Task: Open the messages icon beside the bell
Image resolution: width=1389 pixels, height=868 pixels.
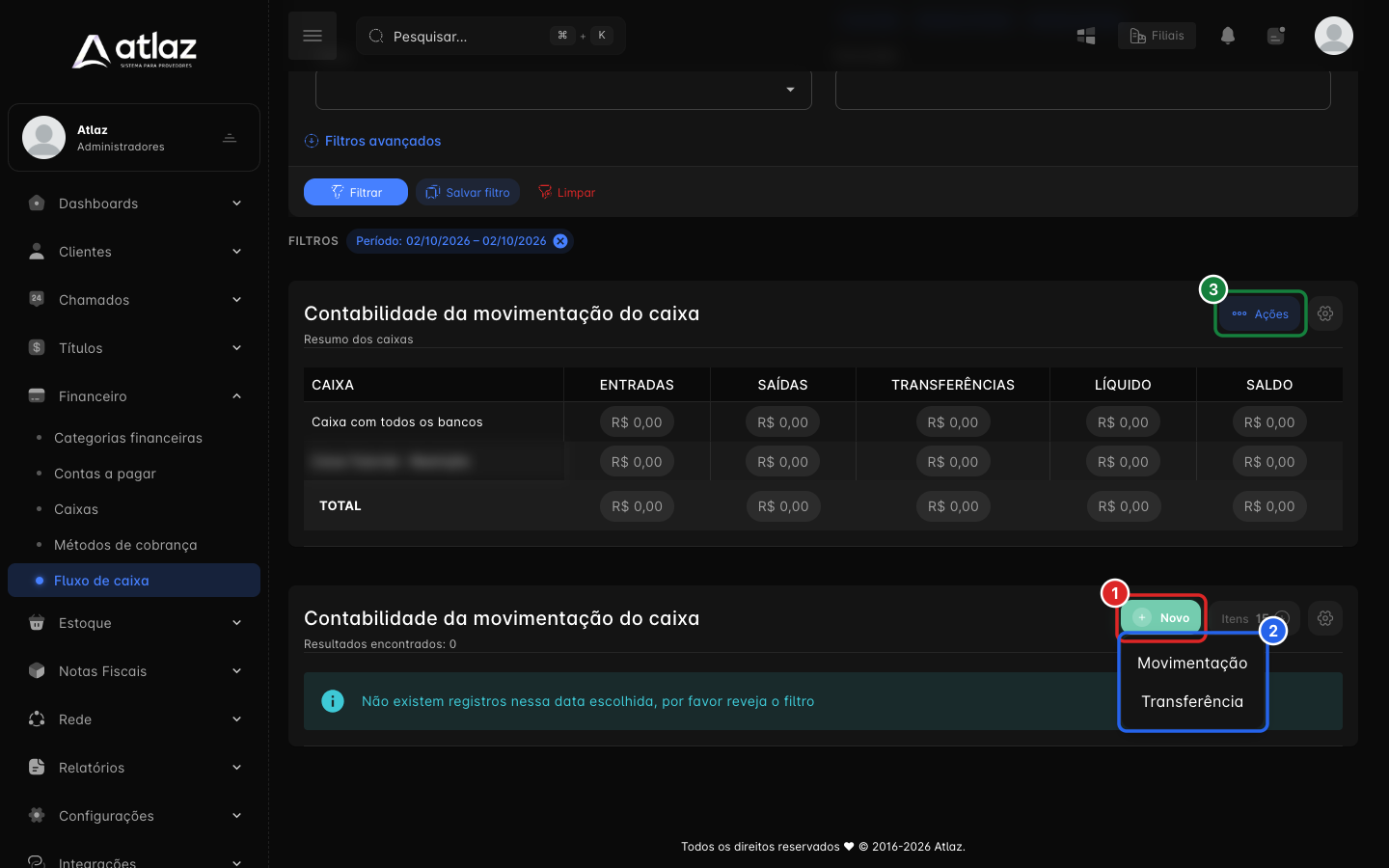Action: click(1276, 36)
